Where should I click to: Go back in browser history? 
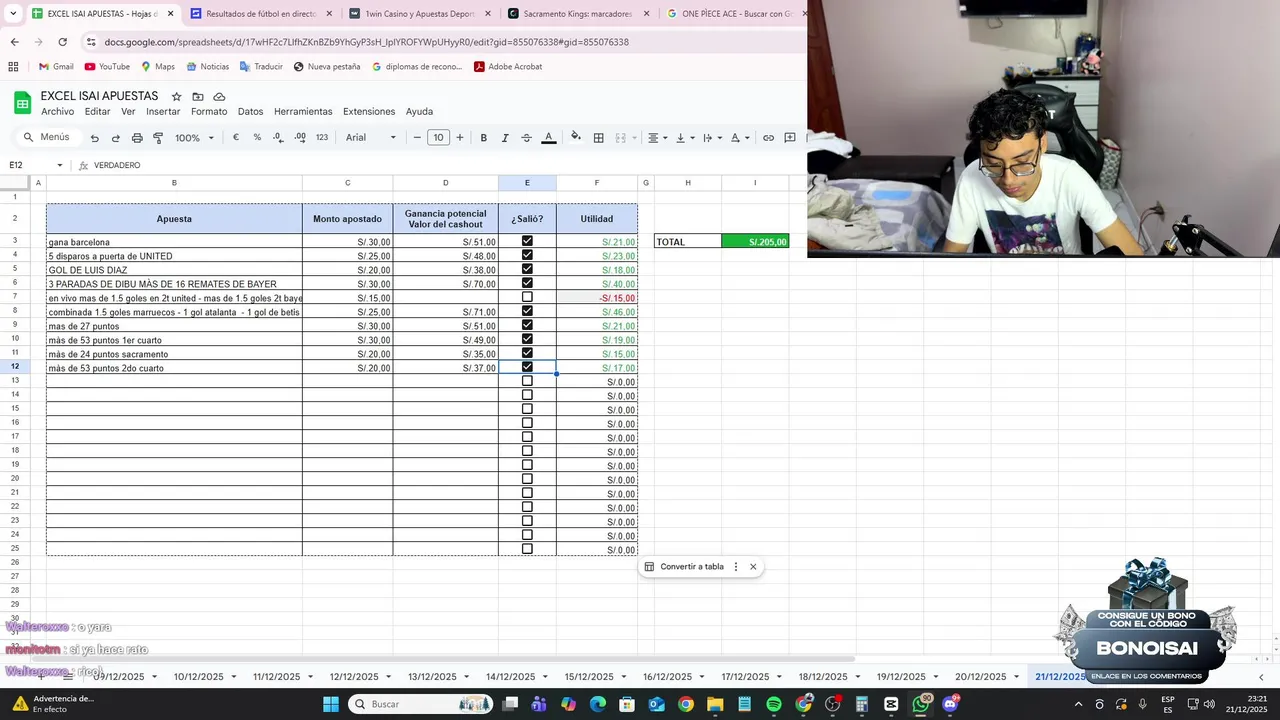tap(14, 42)
